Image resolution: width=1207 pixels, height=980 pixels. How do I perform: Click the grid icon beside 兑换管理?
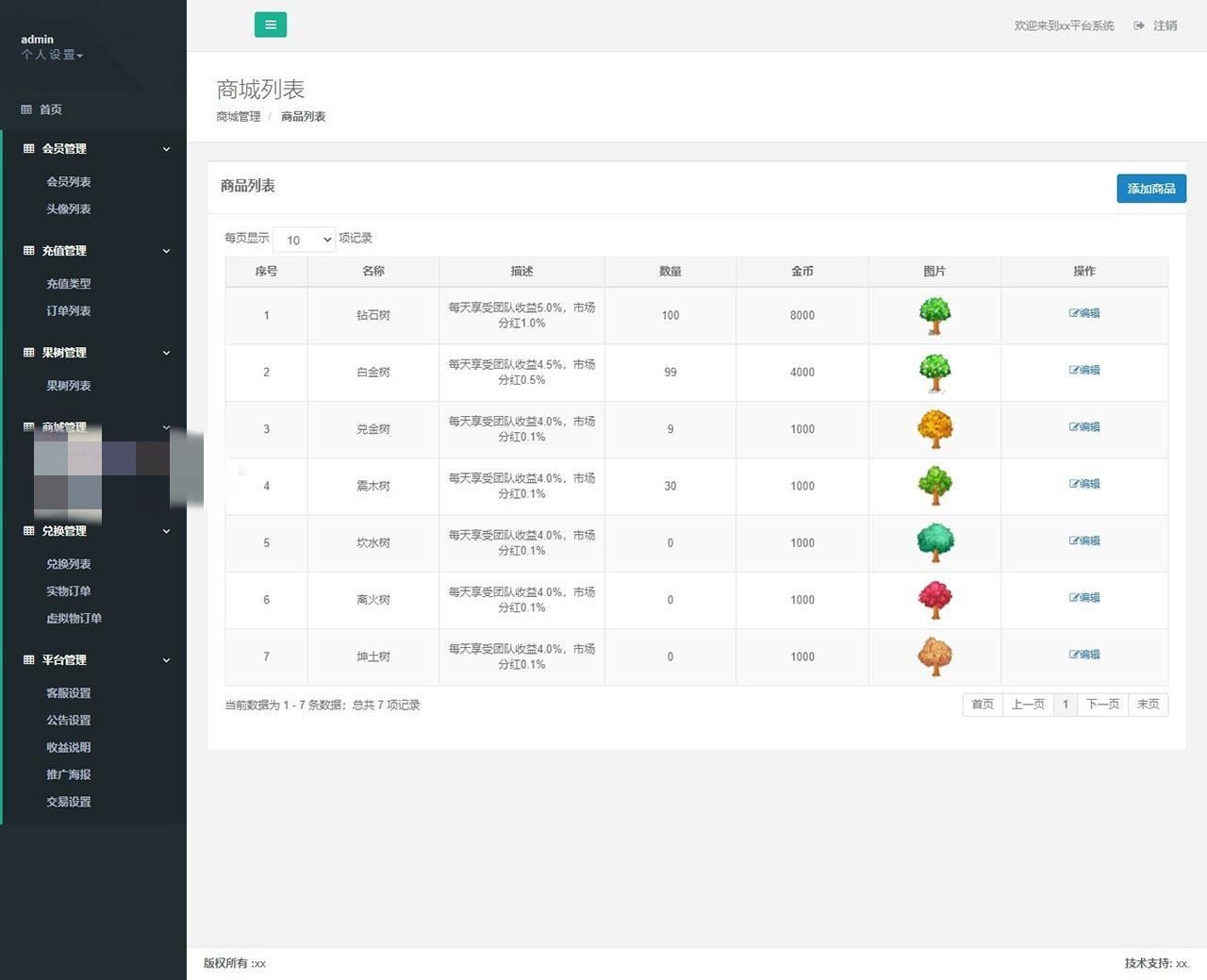point(28,531)
